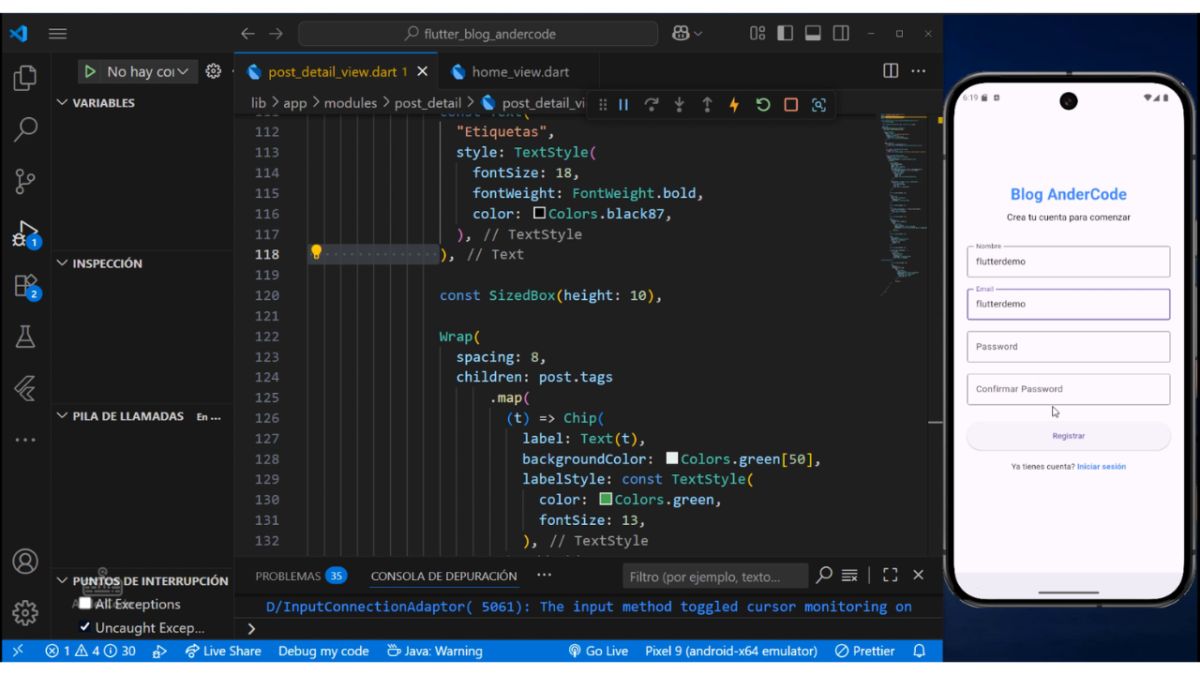Collapse the VARIABLES section
The width and height of the screenshot is (1200, 675).
click(x=63, y=103)
